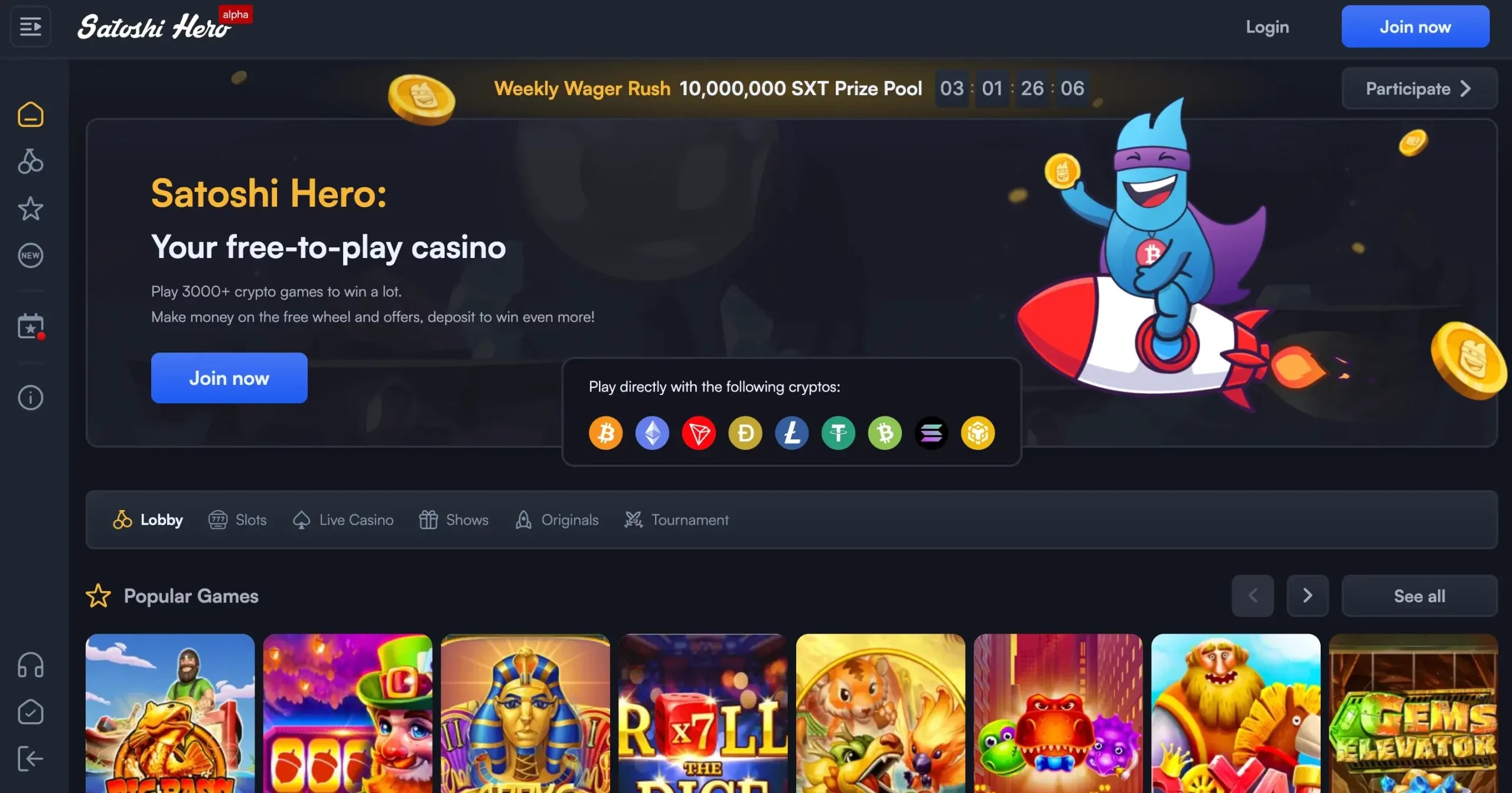
Task: Switch to the Live Casino tab
Action: [x=343, y=520]
